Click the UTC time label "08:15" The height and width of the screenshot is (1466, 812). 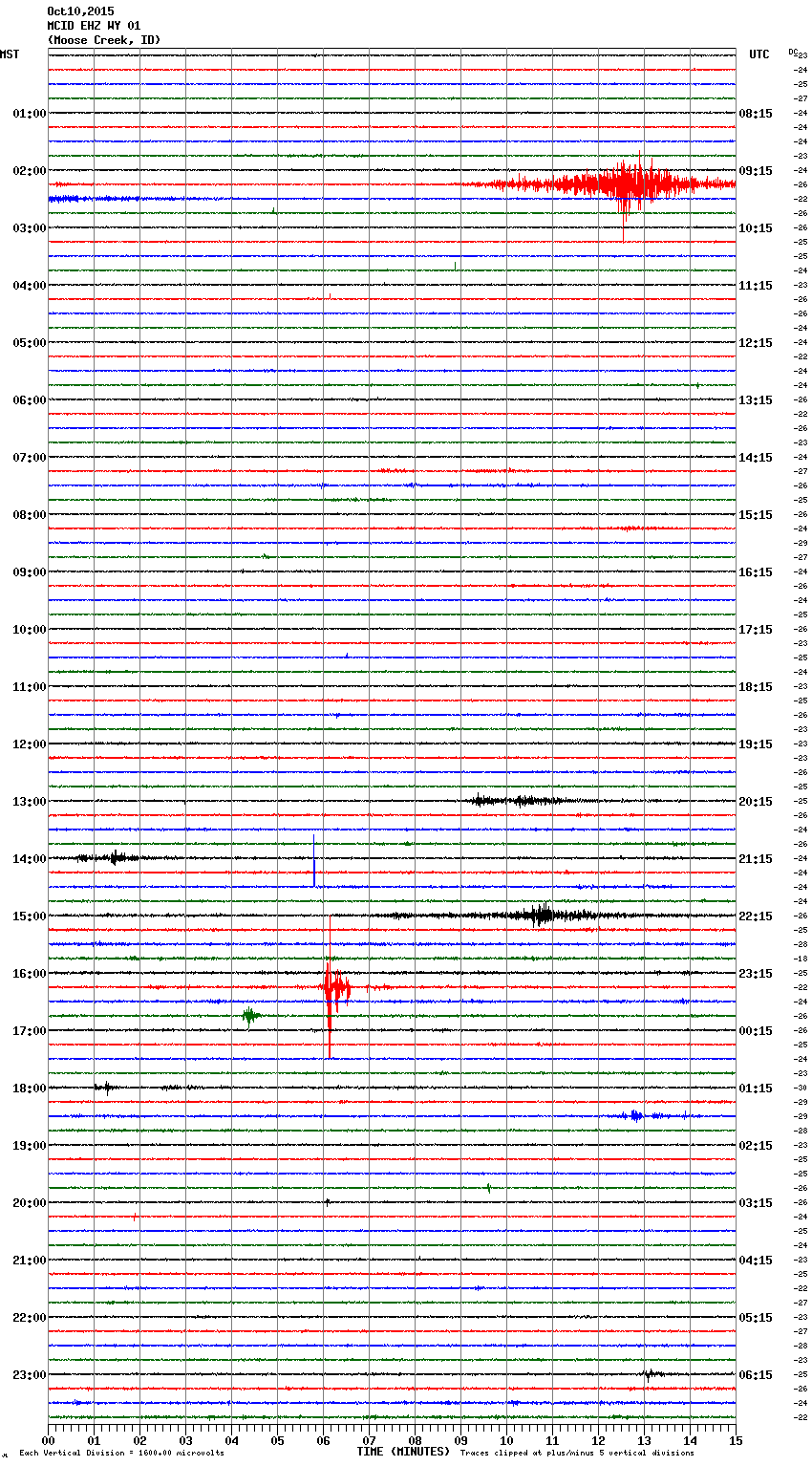click(x=756, y=113)
